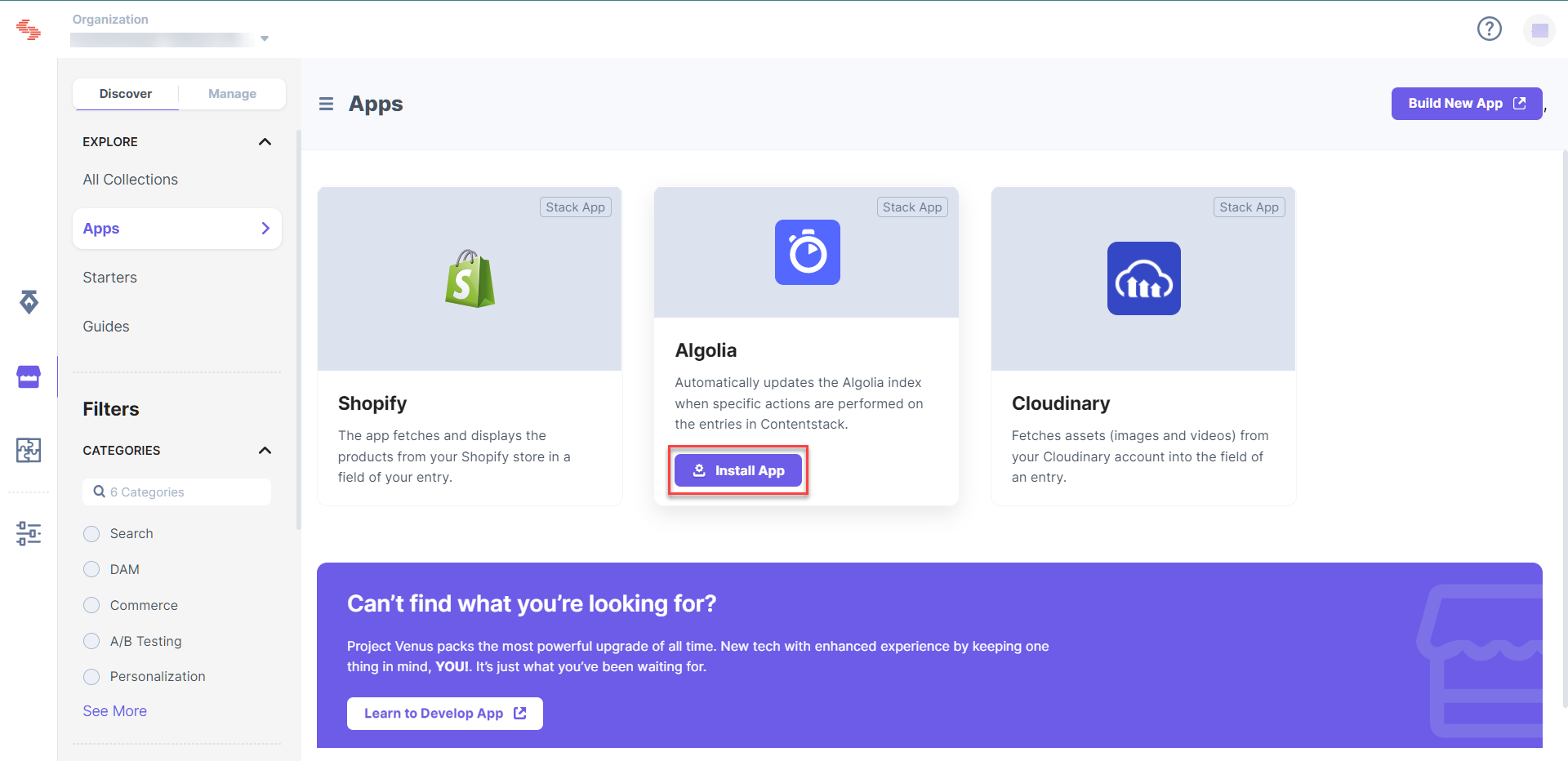Click the Build New App button
The image size is (1568, 761).
(1467, 104)
